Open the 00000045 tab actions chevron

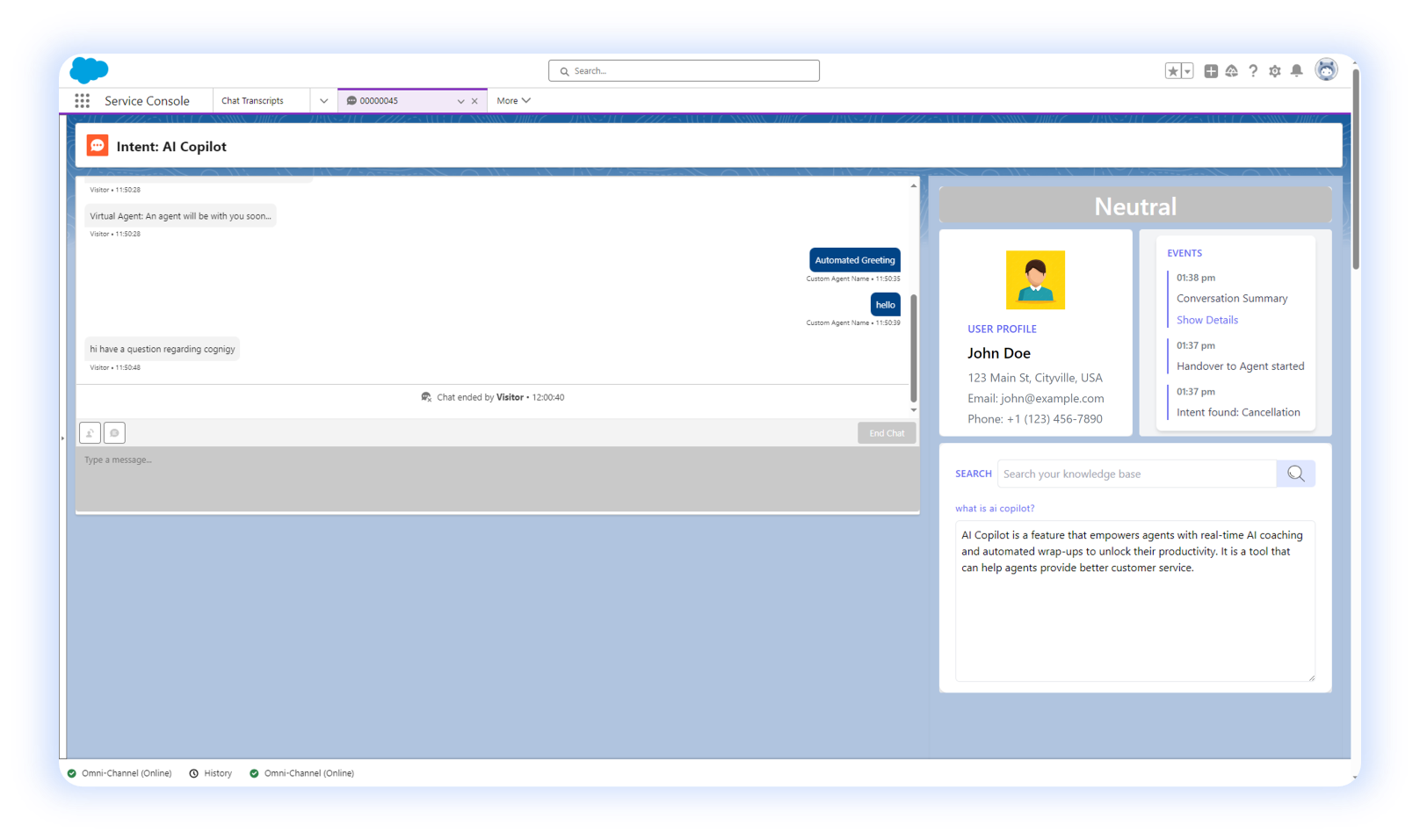(460, 101)
